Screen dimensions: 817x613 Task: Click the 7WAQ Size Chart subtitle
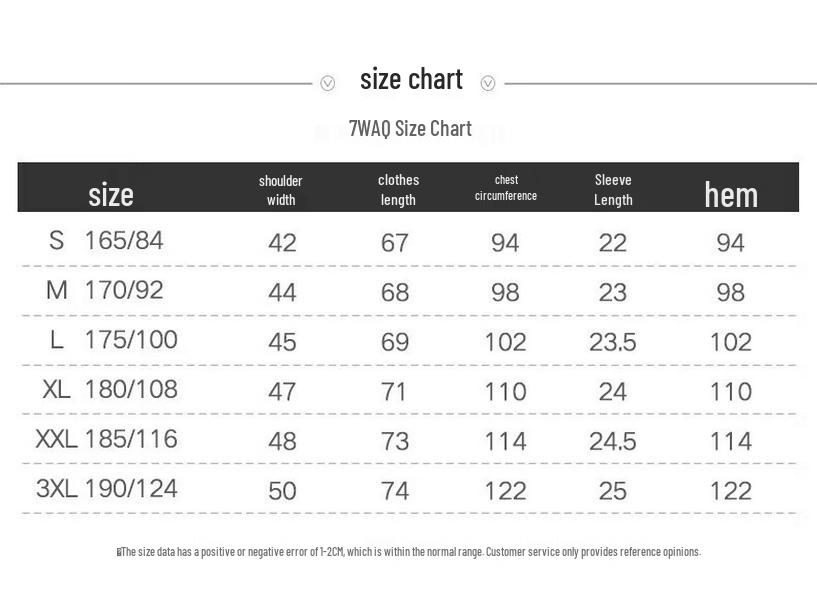click(410, 128)
